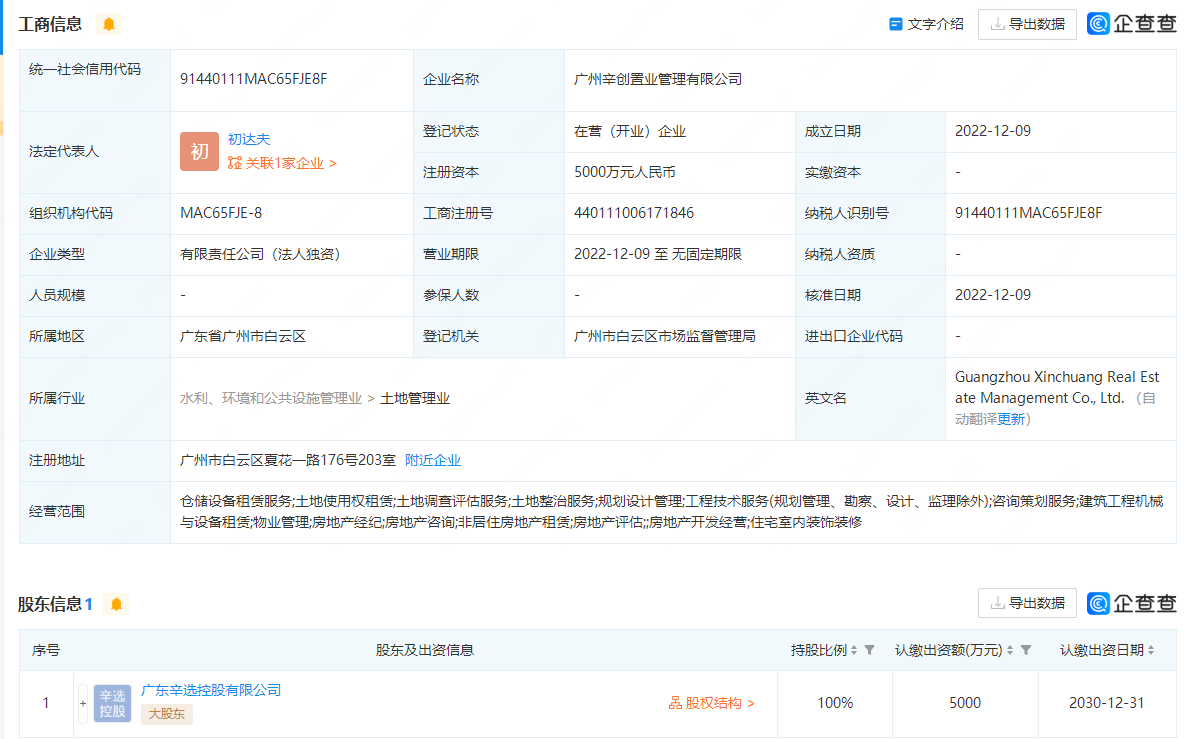The image size is (1186, 739).
Task: Filter the 认缴出资额 column
Action: coord(1026,650)
